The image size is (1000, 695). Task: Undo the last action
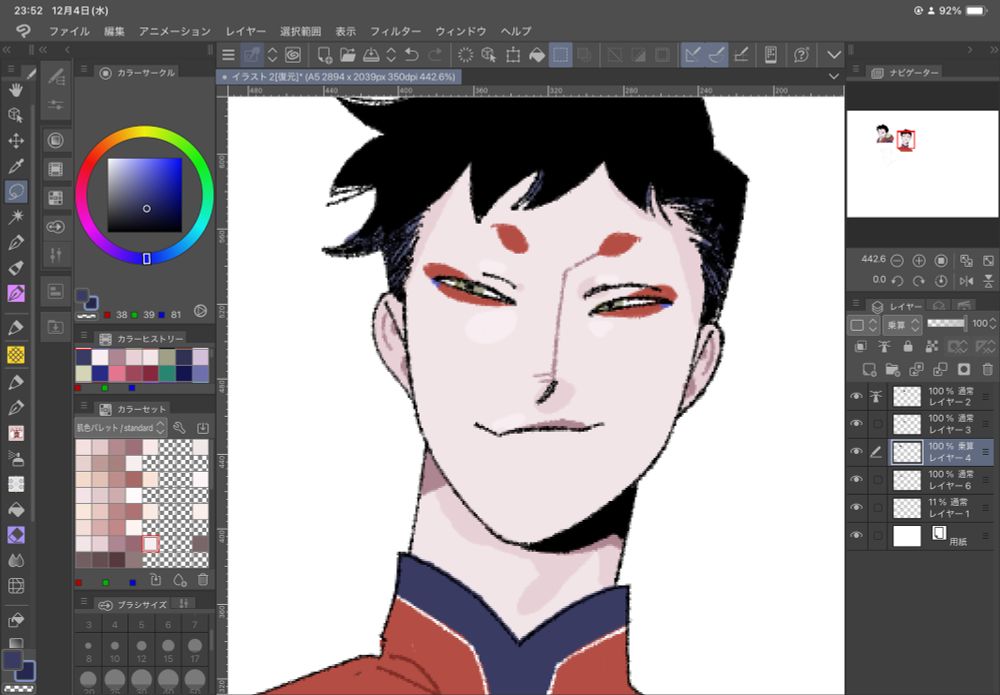coord(411,55)
